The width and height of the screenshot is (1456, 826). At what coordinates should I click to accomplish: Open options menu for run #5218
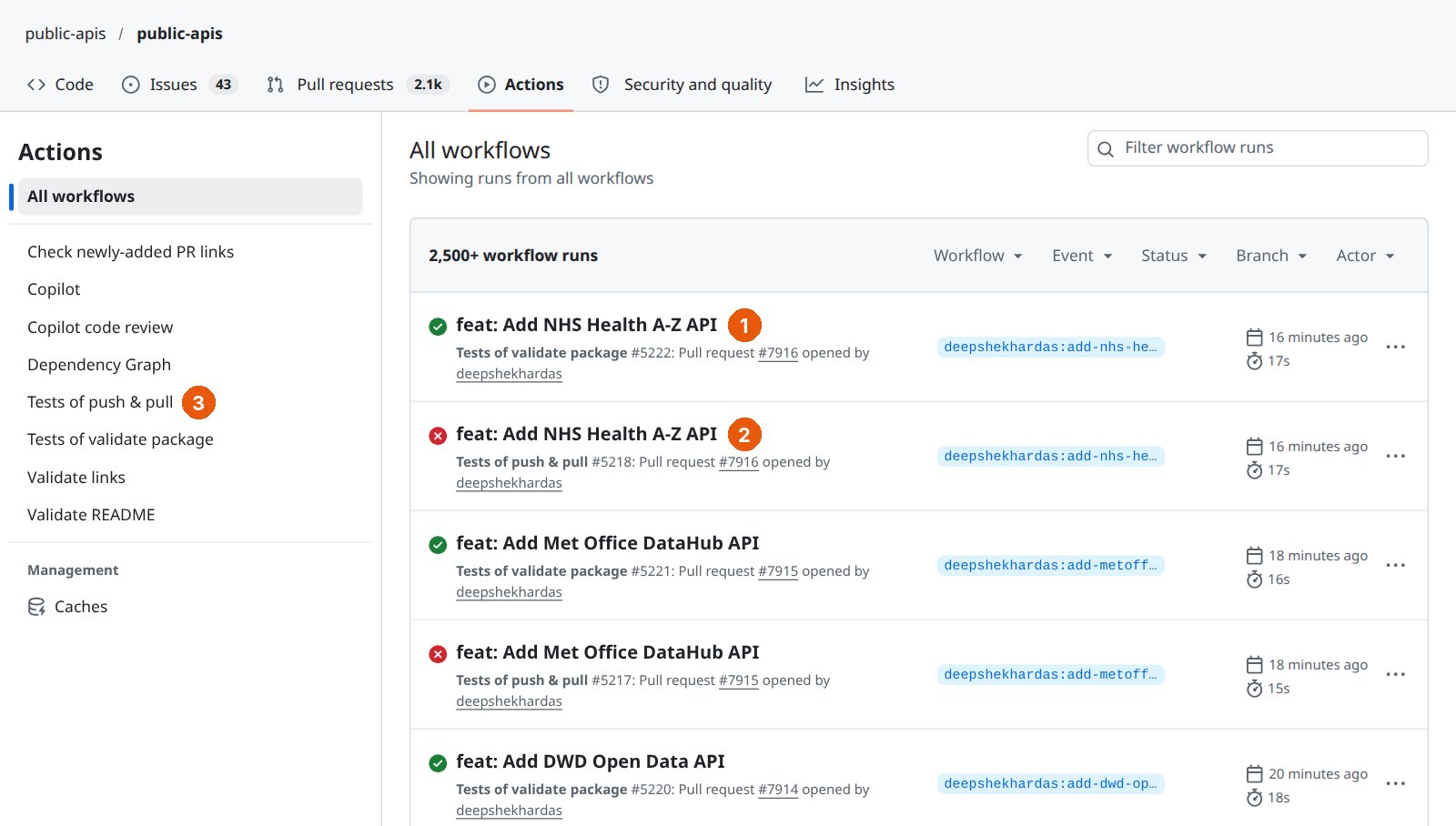1395,456
